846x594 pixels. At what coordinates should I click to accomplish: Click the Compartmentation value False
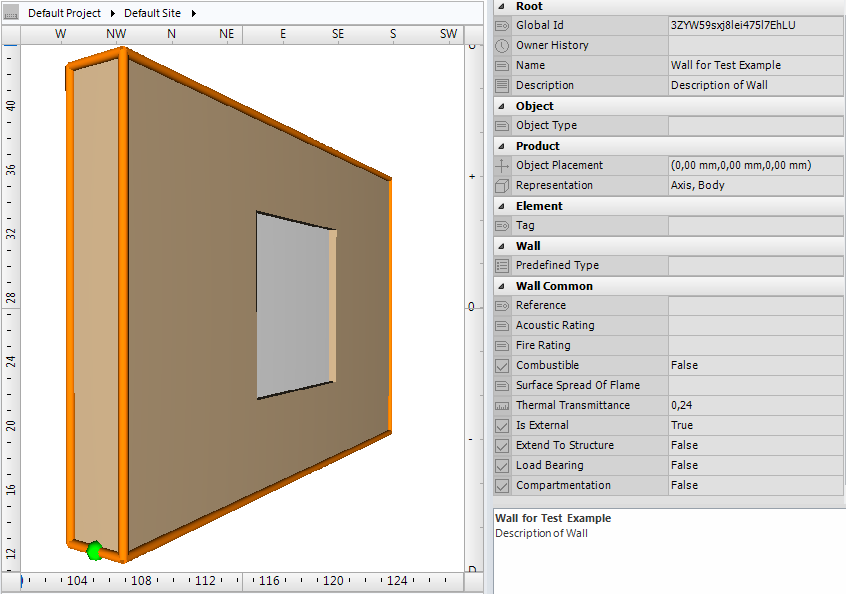[684, 485]
